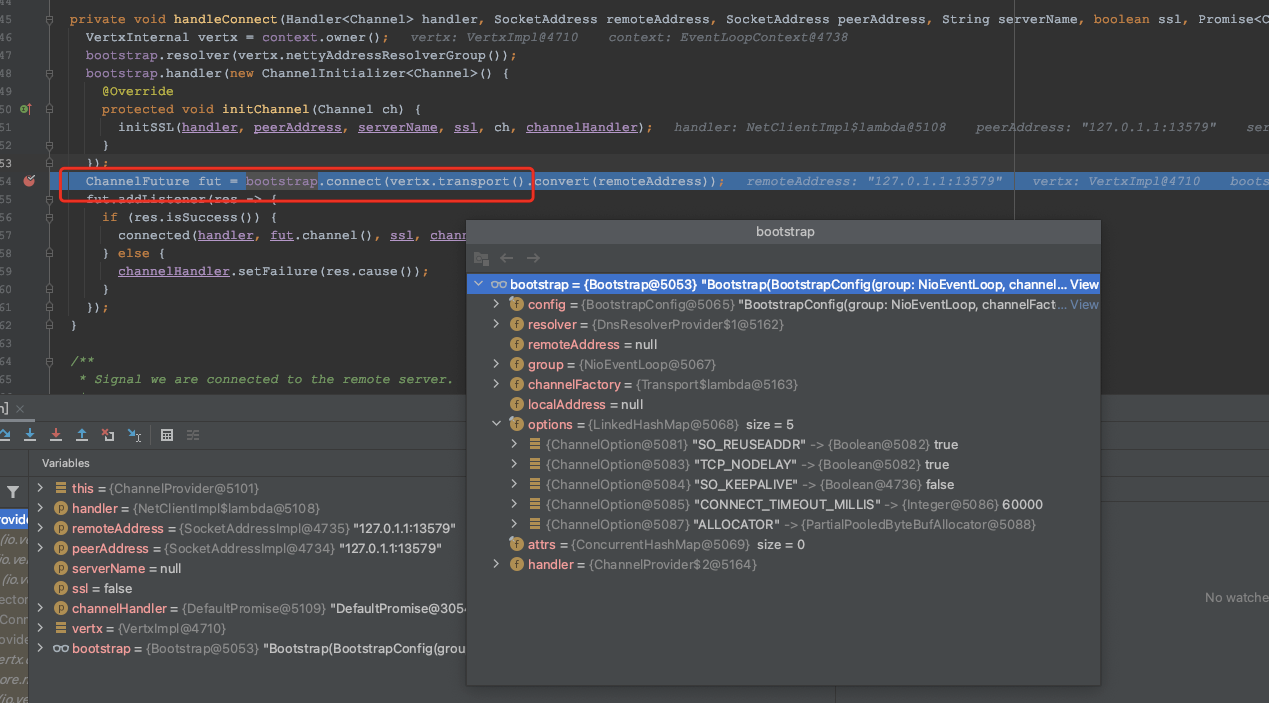Expand the resolver node
Screen dimensions: 1269x703
click(x=496, y=325)
